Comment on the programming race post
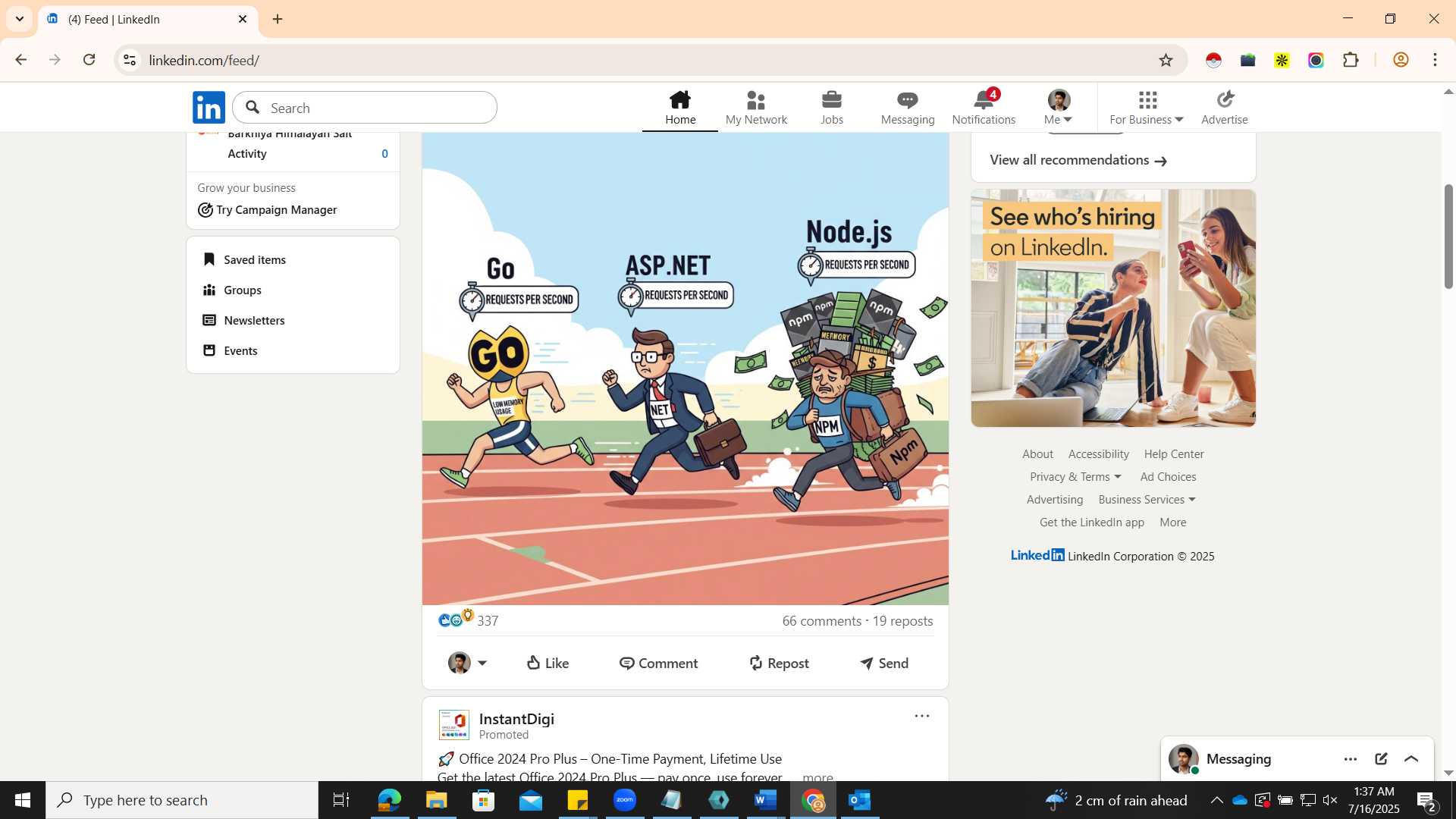Image resolution: width=1456 pixels, height=819 pixels. tap(658, 663)
